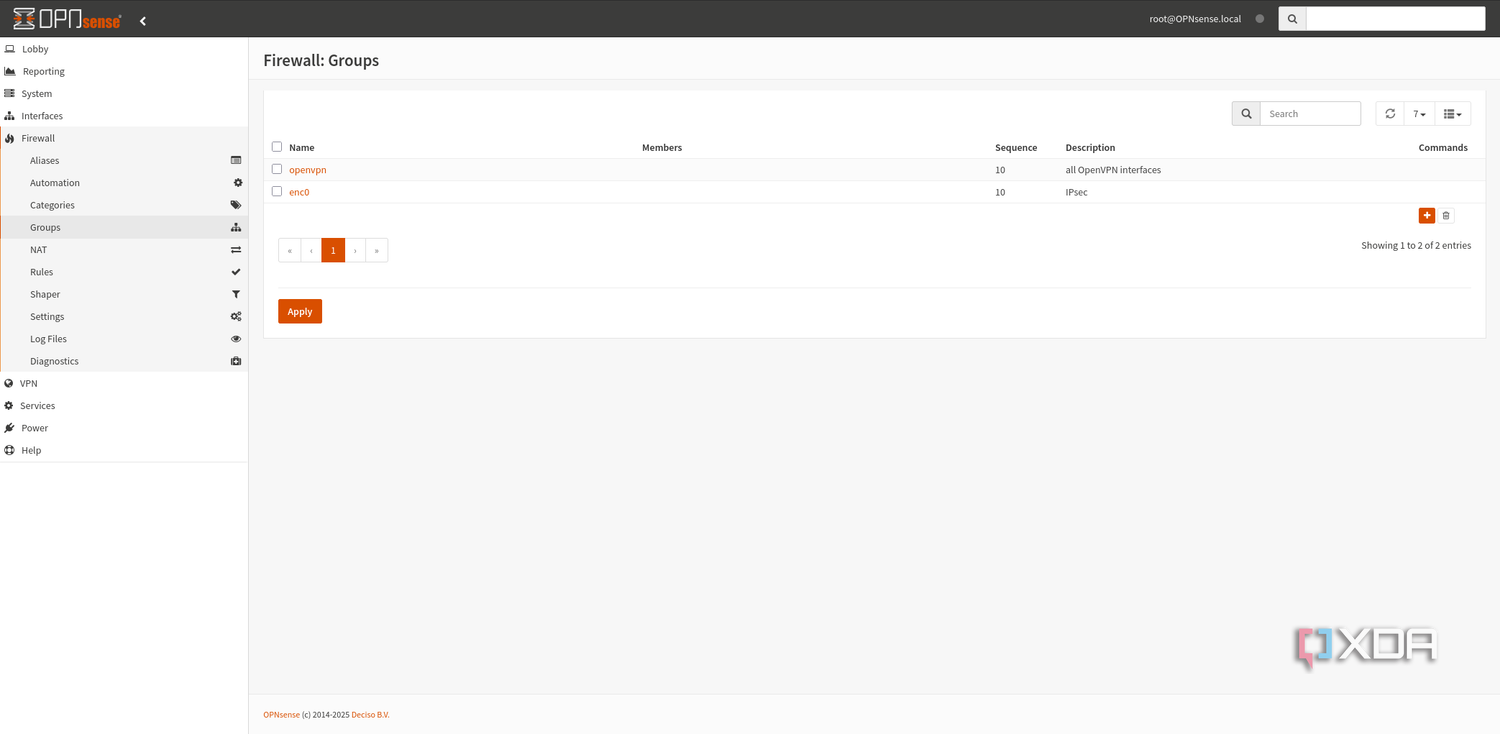The image size is (1500, 734).
Task: Expand the Services menu section
Action: point(124,406)
